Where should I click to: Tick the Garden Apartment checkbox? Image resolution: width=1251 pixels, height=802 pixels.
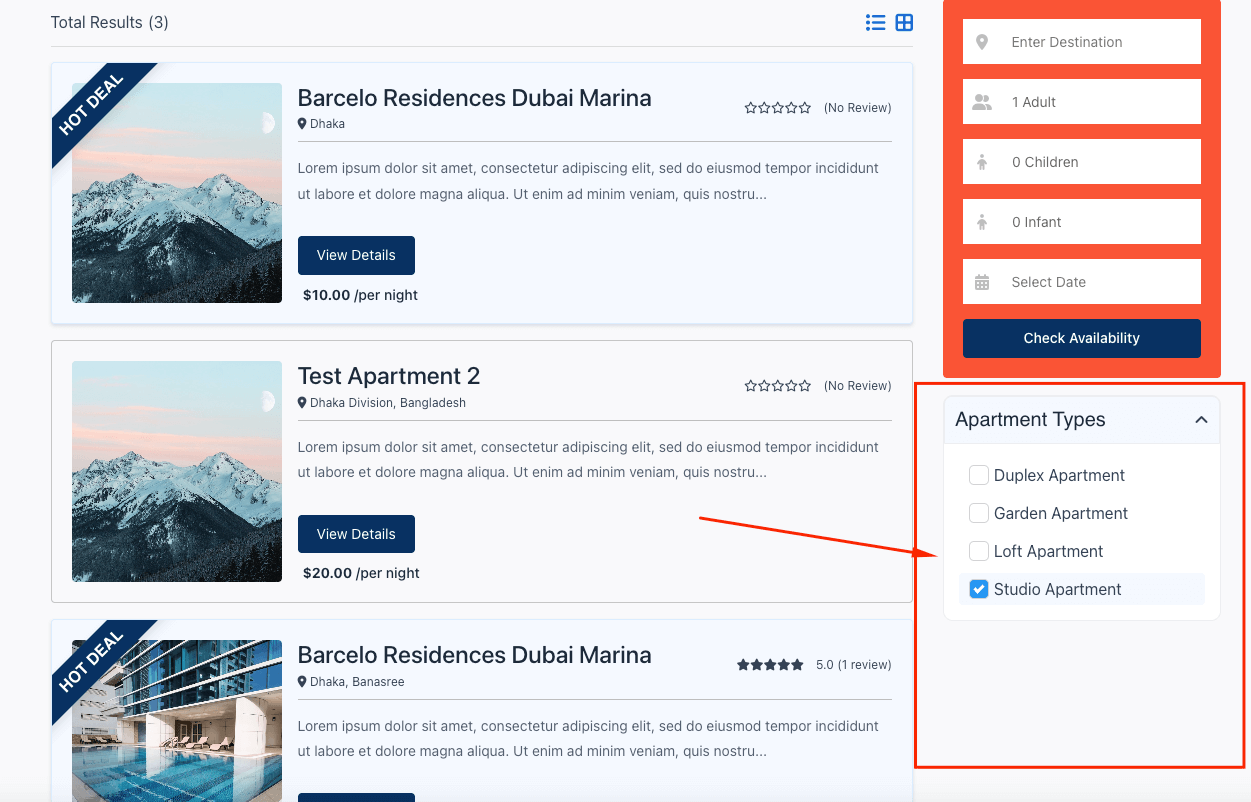pyautogui.click(x=979, y=513)
